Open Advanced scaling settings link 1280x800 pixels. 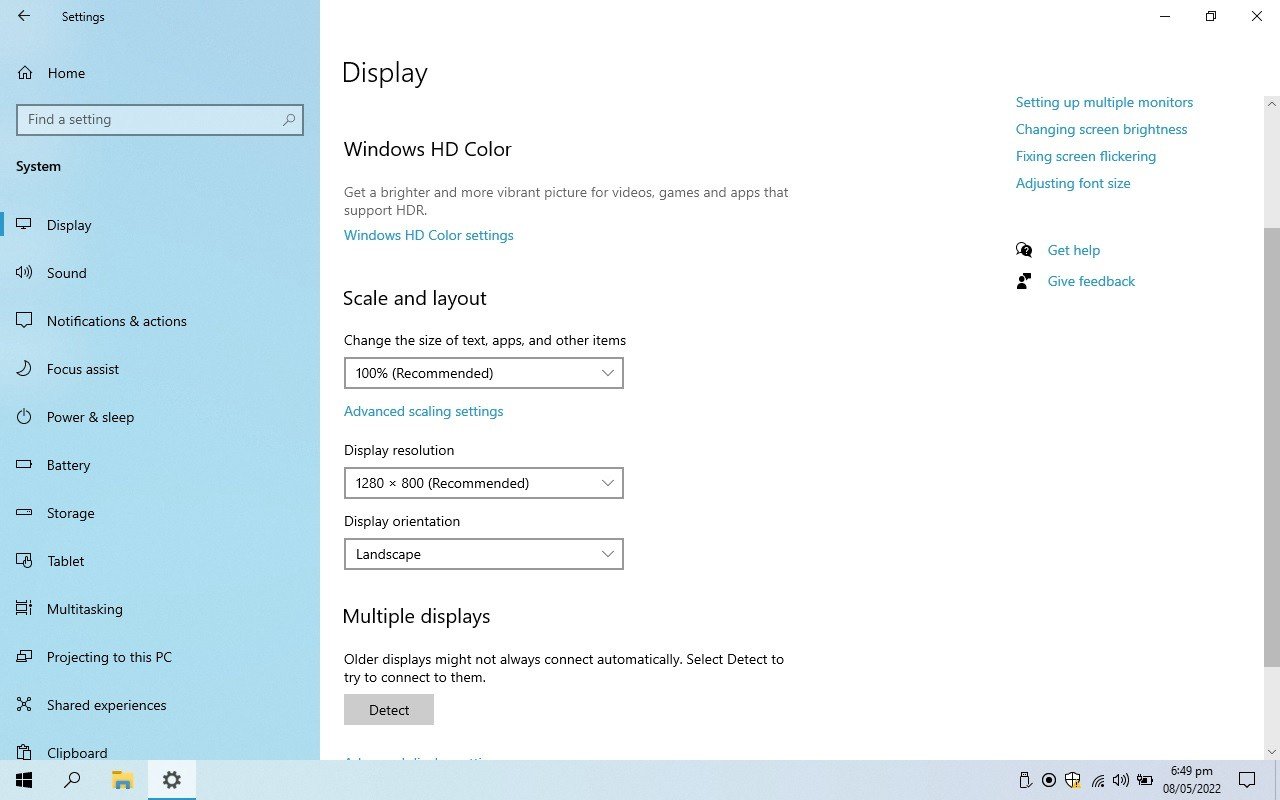click(x=423, y=411)
